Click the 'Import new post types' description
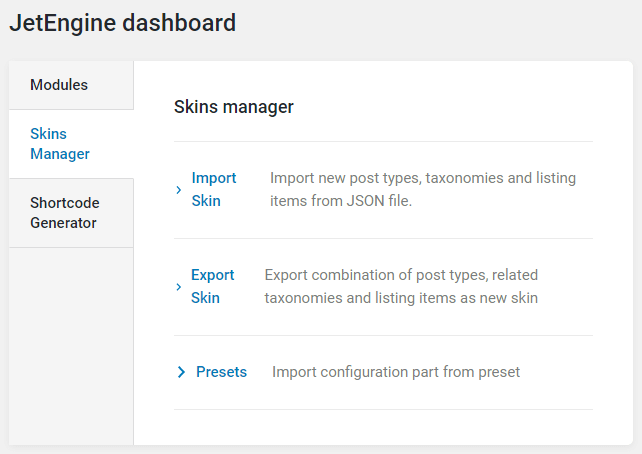This screenshot has width=642, height=454. (x=423, y=190)
